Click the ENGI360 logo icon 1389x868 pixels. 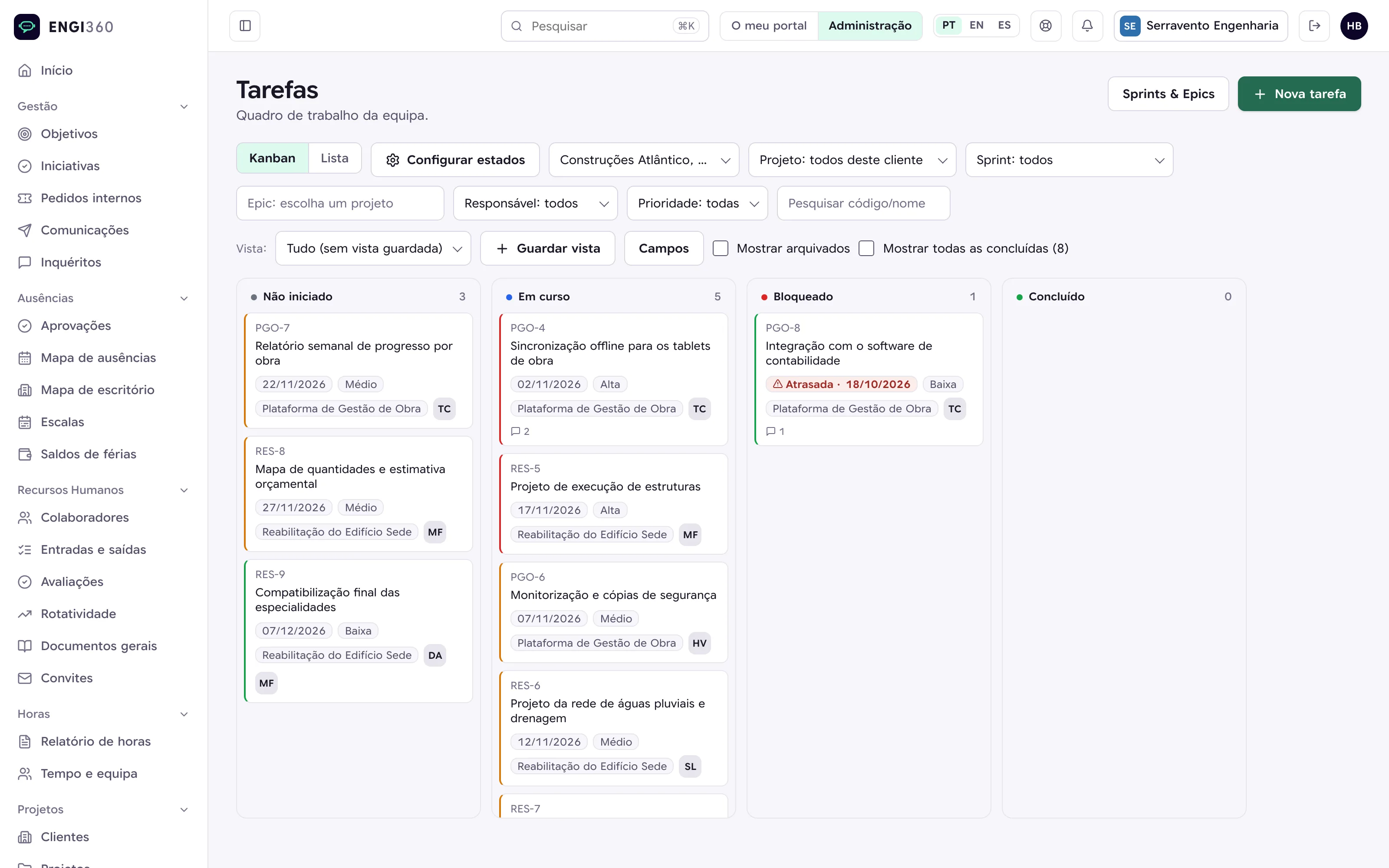[27, 26]
